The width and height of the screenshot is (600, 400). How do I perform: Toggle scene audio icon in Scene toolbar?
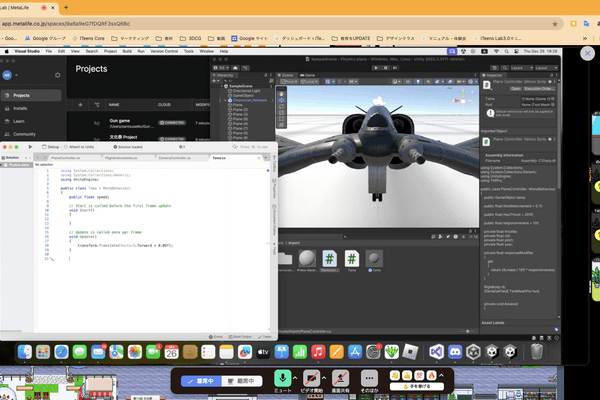[x=428, y=82]
